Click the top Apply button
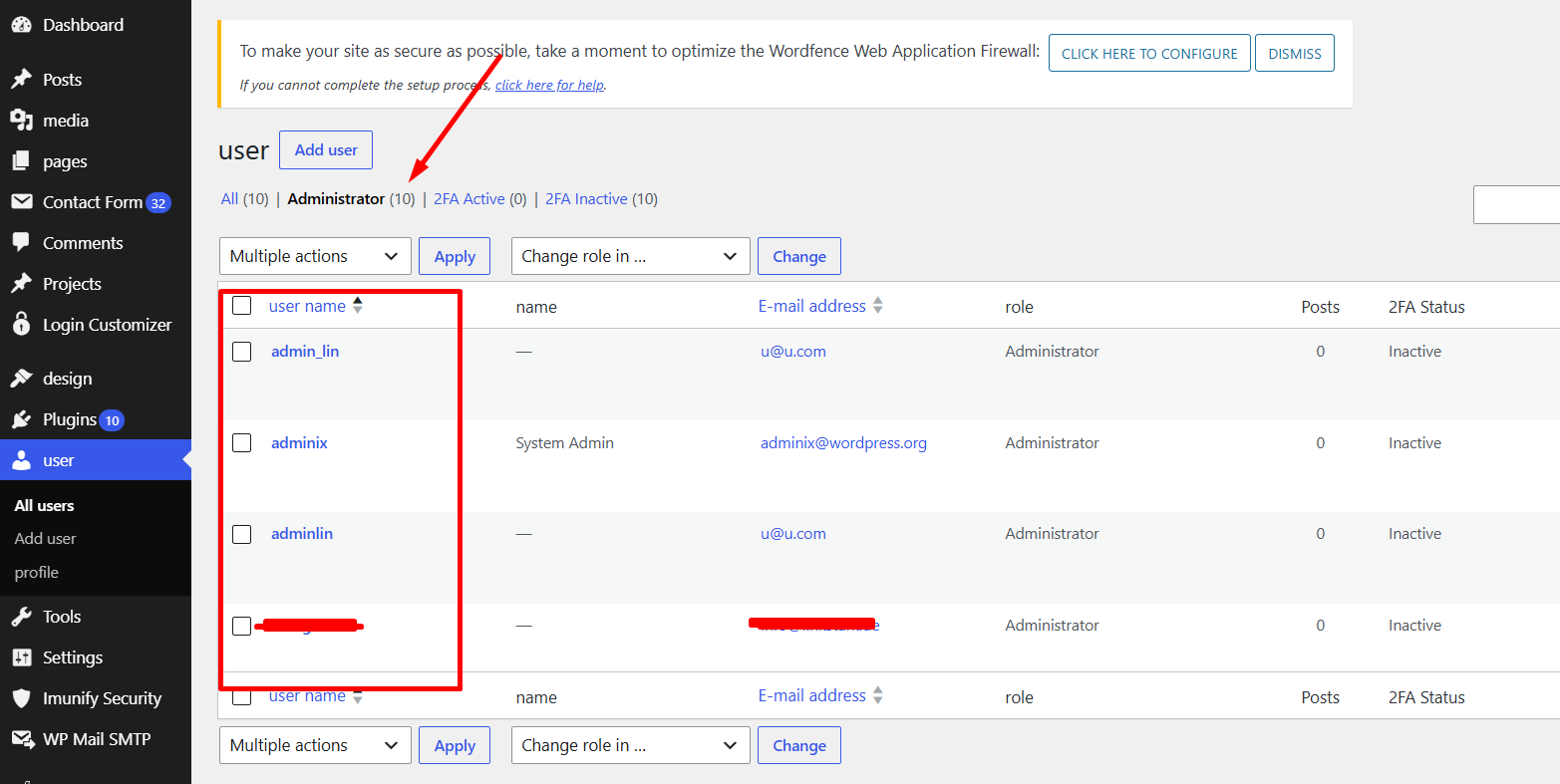Image resolution: width=1560 pixels, height=784 pixels. [455, 256]
